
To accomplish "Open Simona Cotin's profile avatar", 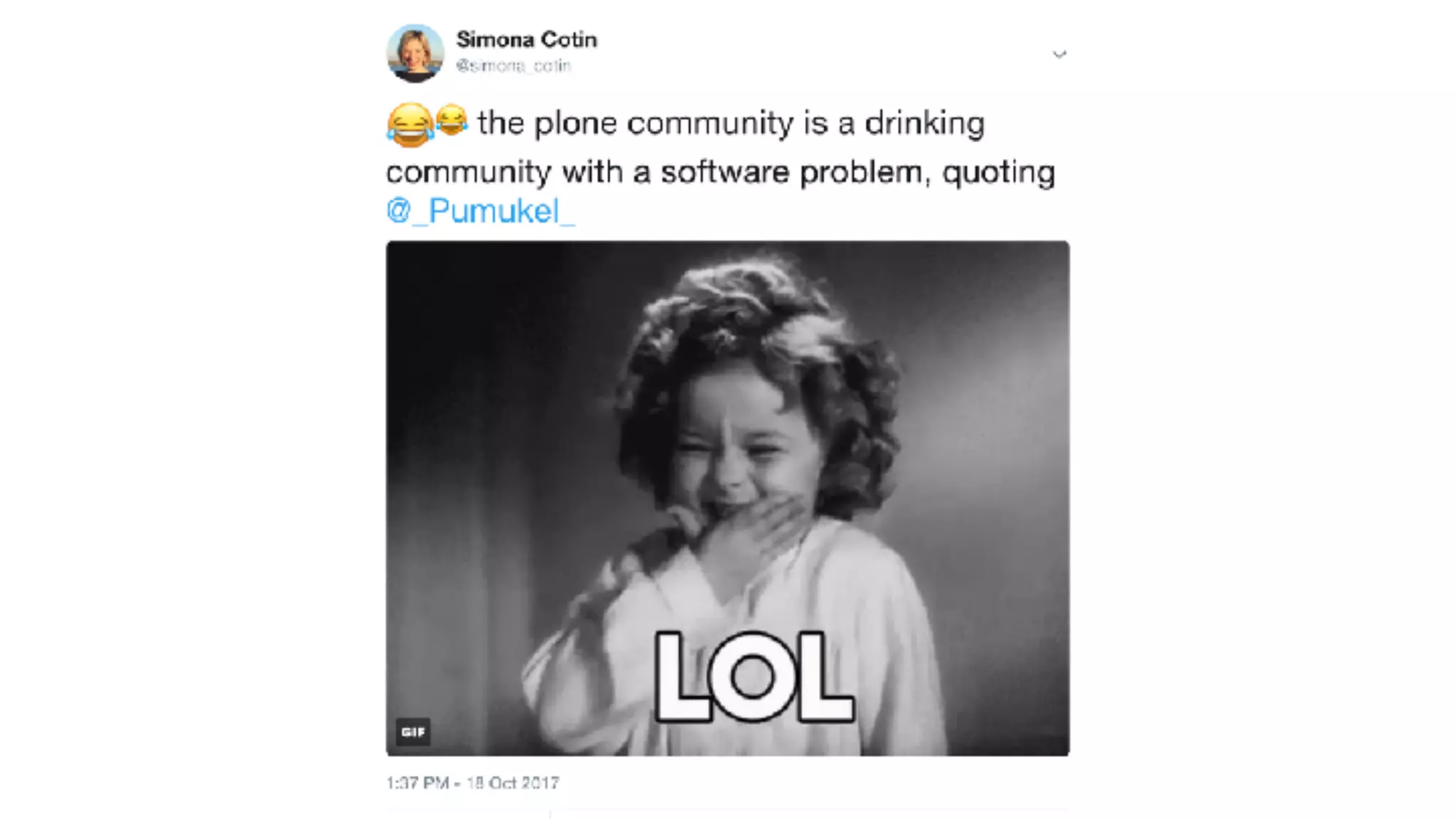I will [415, 53].
